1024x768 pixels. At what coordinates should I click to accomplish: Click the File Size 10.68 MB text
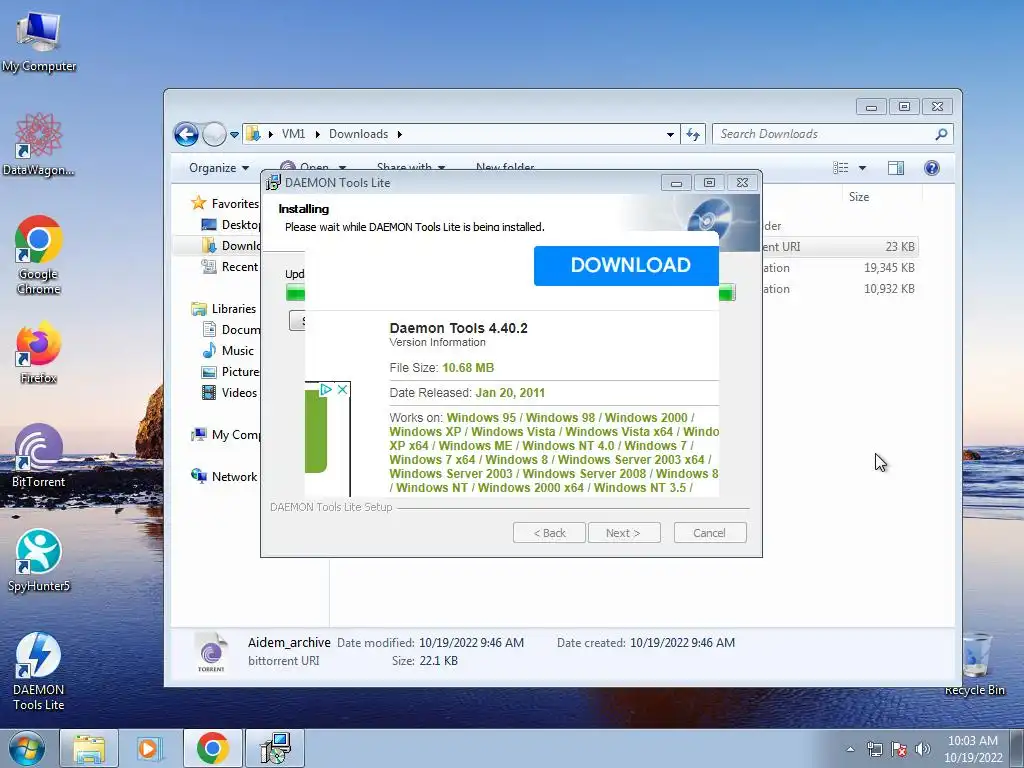pos(441,368)
